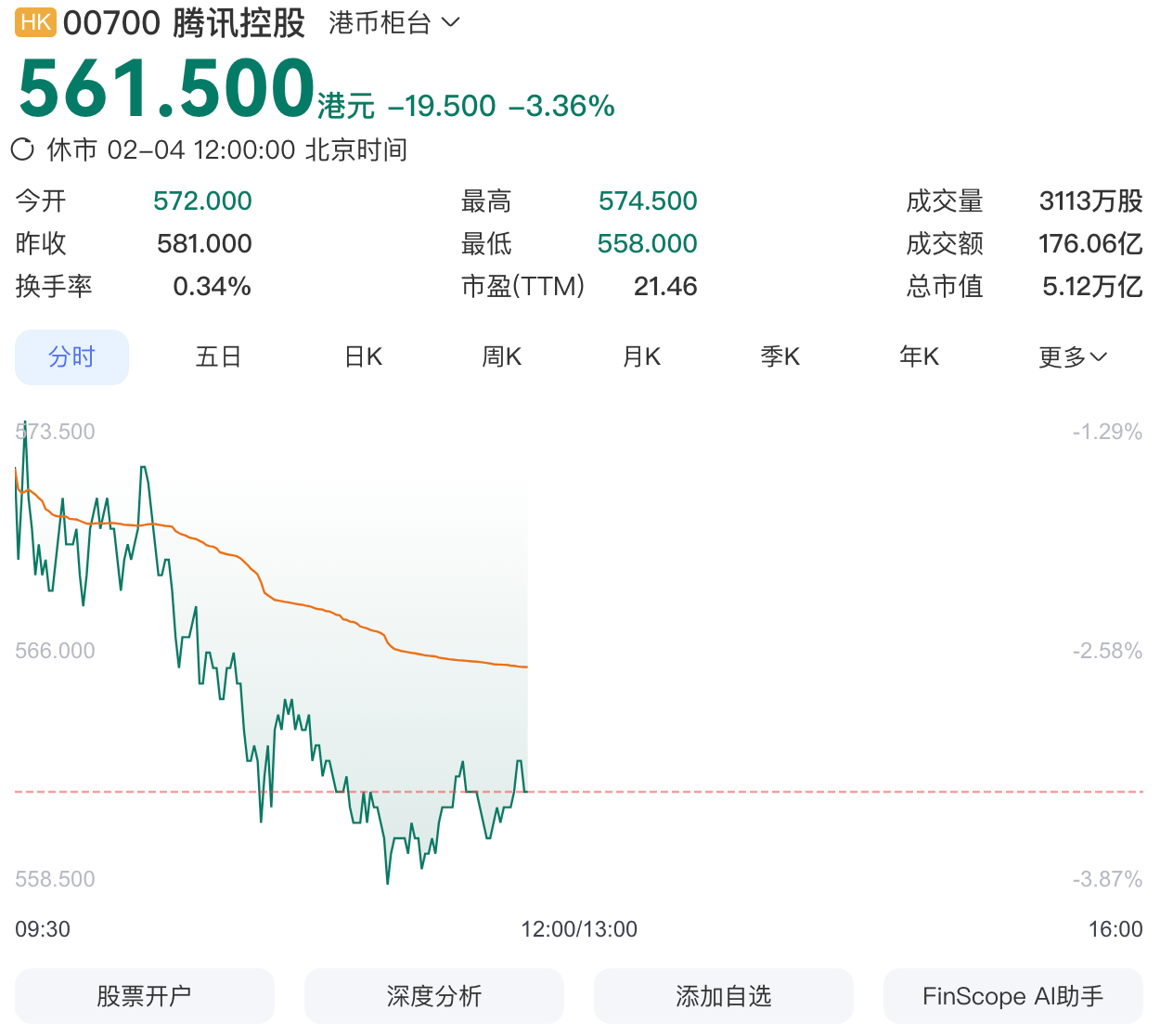
Task: Click the 总市值 market cap value
Action: tap(1093, 287)
